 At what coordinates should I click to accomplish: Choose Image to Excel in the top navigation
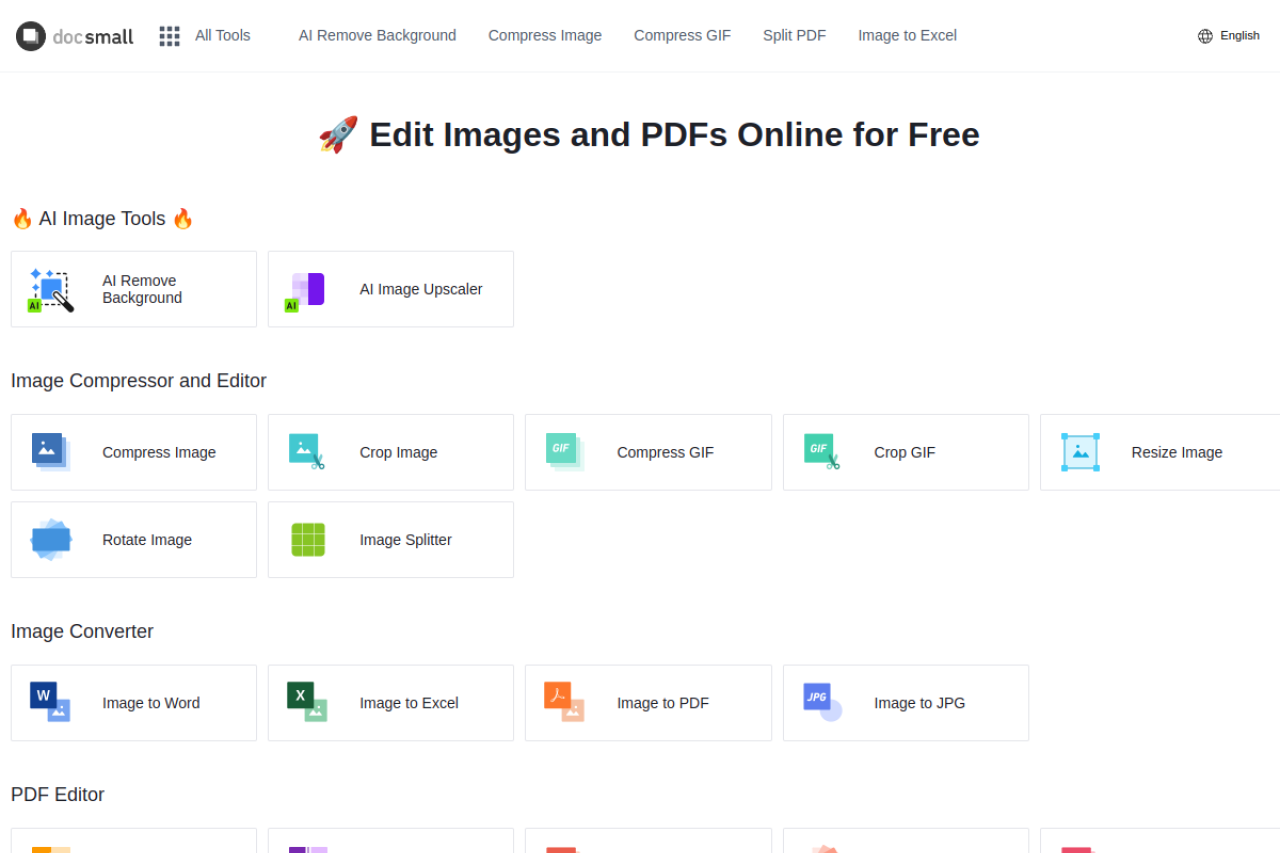[x=907, y=35]
